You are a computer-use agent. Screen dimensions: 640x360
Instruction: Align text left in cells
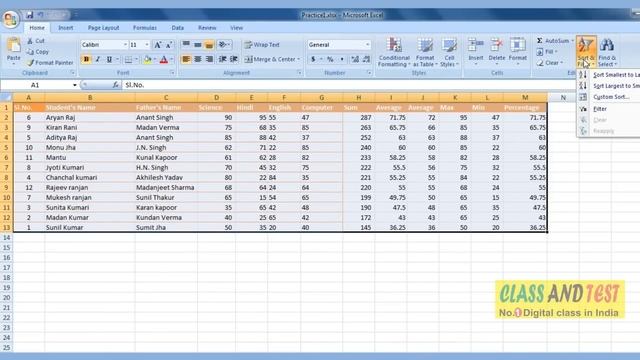(x=186, y=60)
